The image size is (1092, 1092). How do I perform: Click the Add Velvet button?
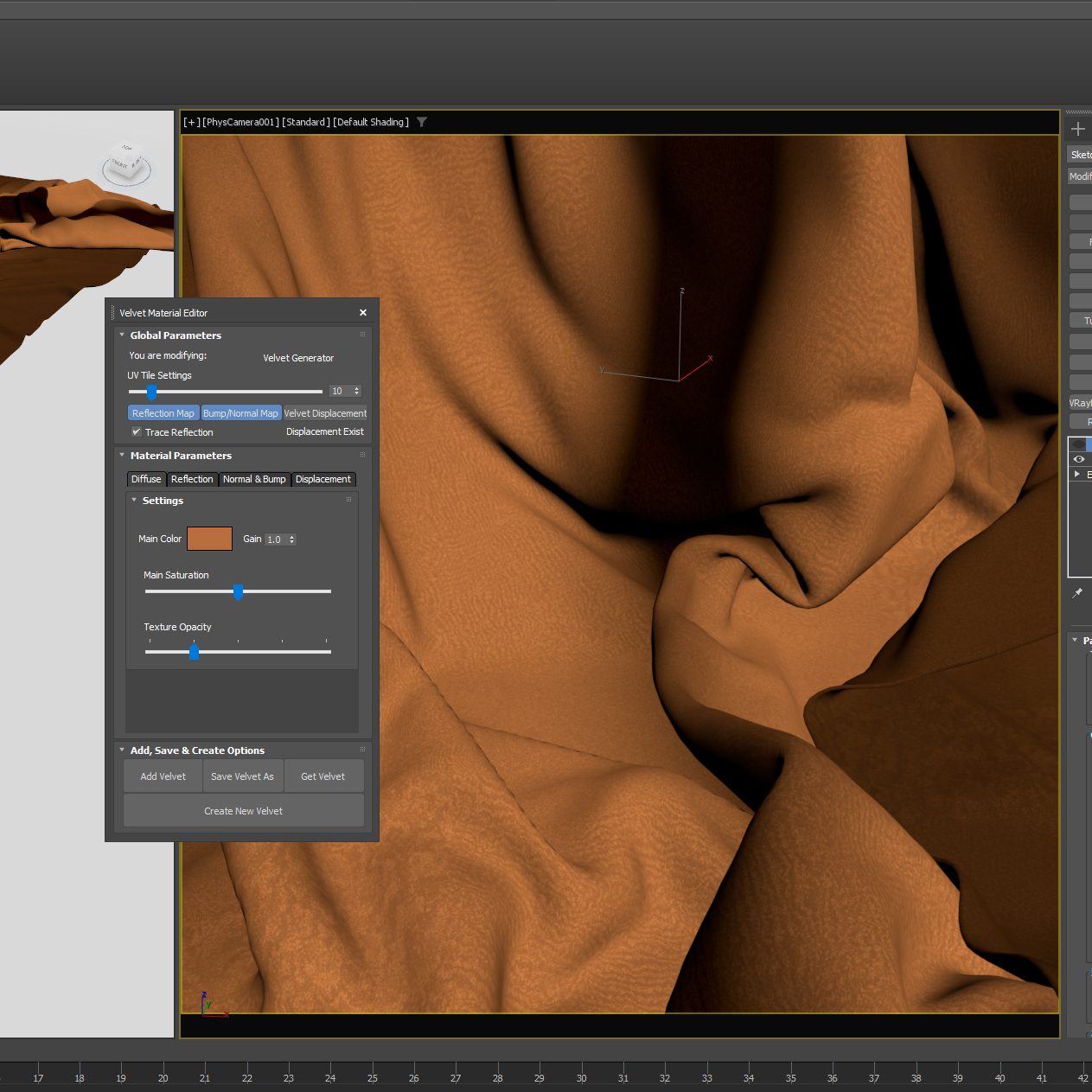coord(163,776)
